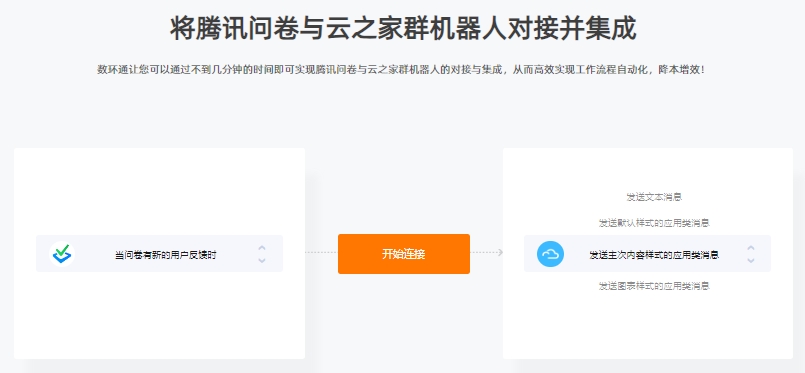Click down chevron in trigger event selector
Image resolution: width=805 pixels, height=373 pixels.
(x=262, y=260)
